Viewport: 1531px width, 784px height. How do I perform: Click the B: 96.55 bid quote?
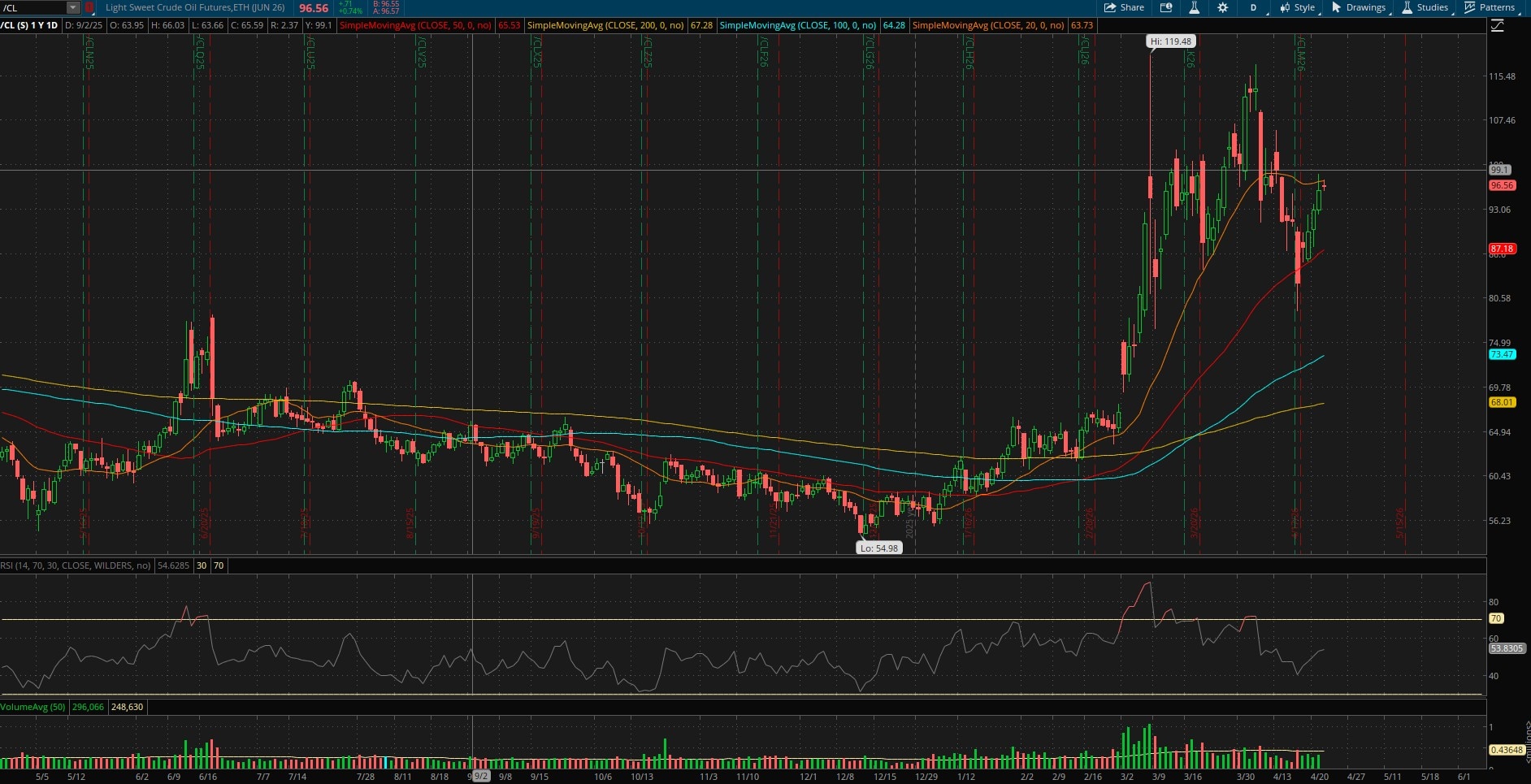pyautogui.click(x=386, y=4)
